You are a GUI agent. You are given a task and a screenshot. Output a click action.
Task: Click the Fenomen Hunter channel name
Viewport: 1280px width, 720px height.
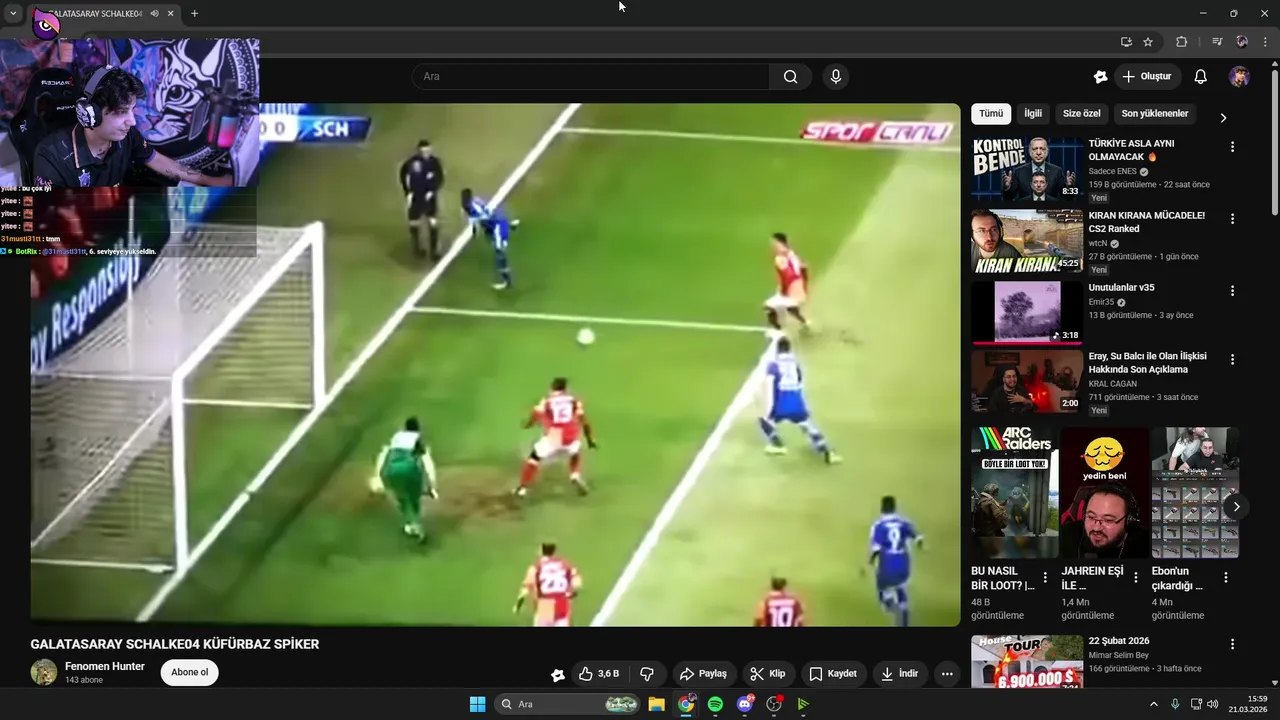105,666
